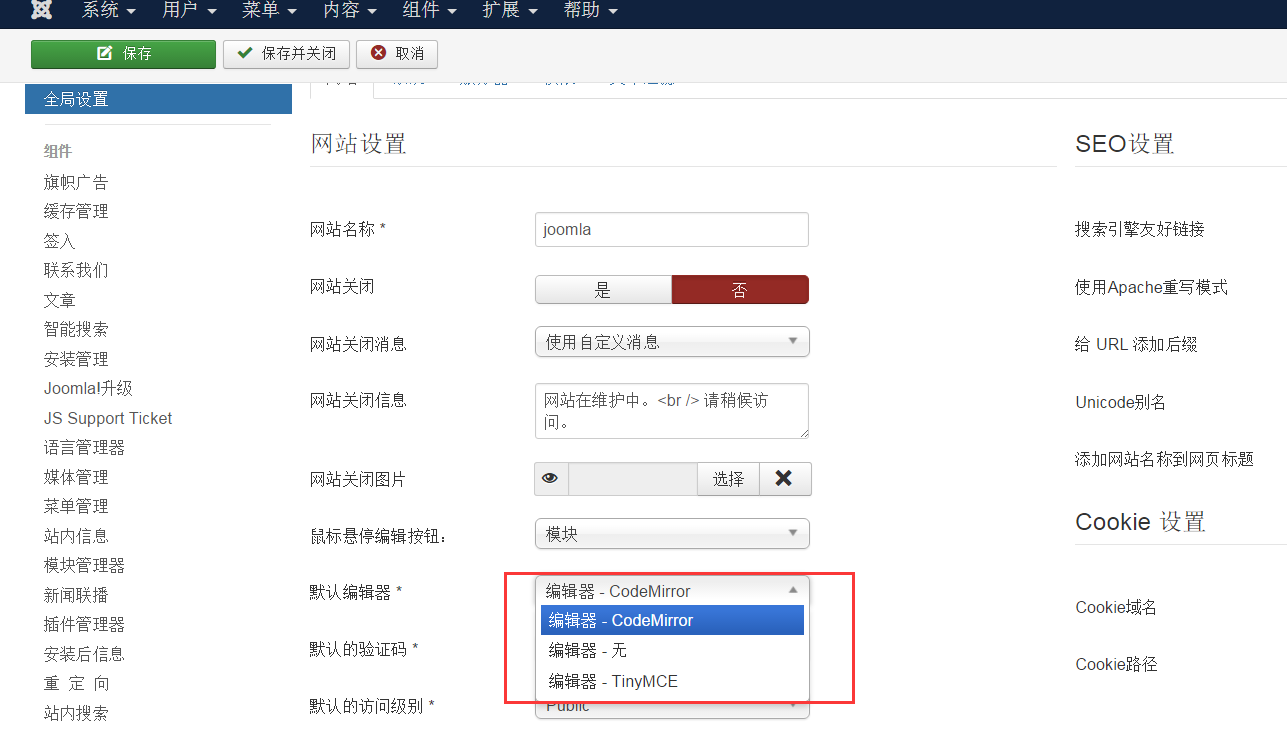Viewport: 1287px width, 731px height.
Task: Open 鼠标悬停编辑按钮 dropdown showing 模块
Action: tap(672, 534)
